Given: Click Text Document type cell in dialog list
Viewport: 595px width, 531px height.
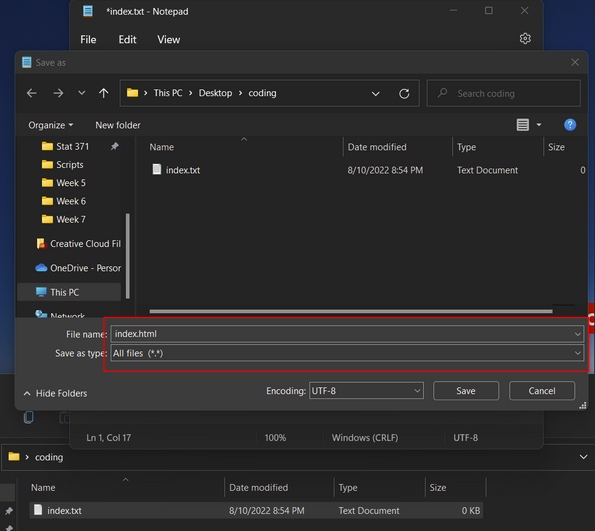Looking at the screenshot, I should (x=487, y=170).
